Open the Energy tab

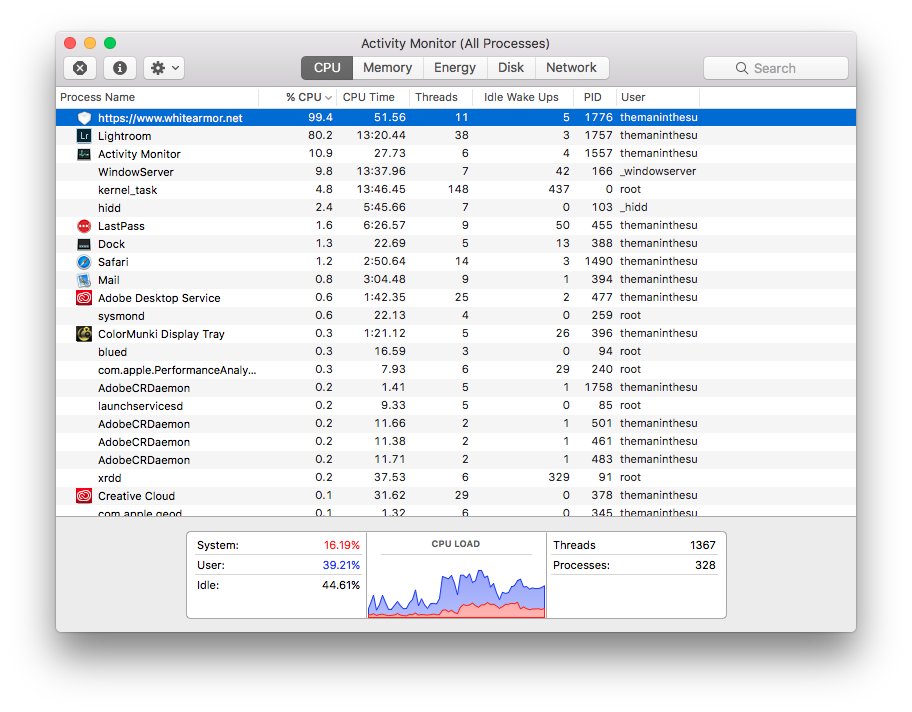pos(455,68)
